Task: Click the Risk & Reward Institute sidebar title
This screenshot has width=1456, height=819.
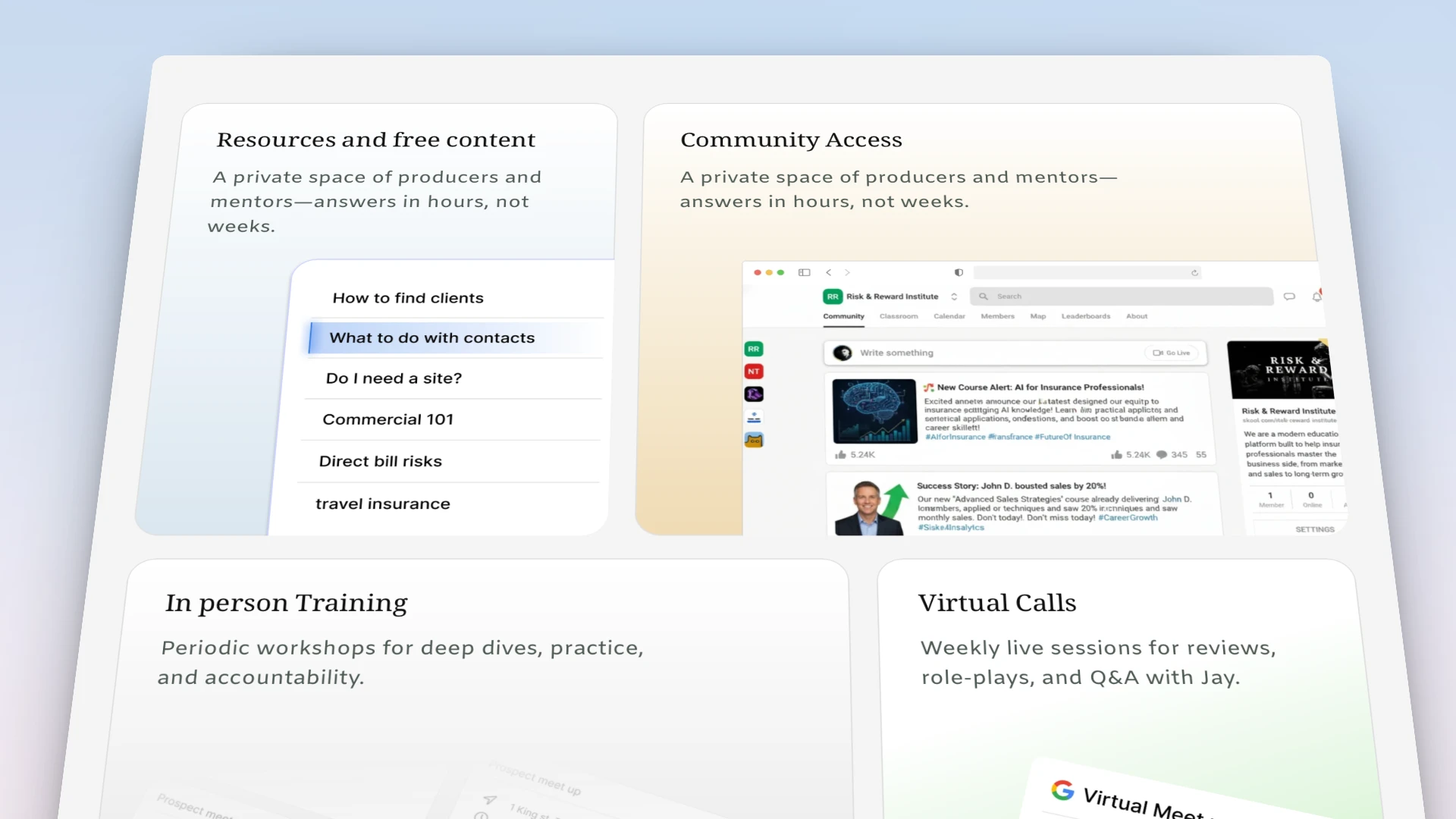Action: pyautogui.click(x=1288, y=411)
